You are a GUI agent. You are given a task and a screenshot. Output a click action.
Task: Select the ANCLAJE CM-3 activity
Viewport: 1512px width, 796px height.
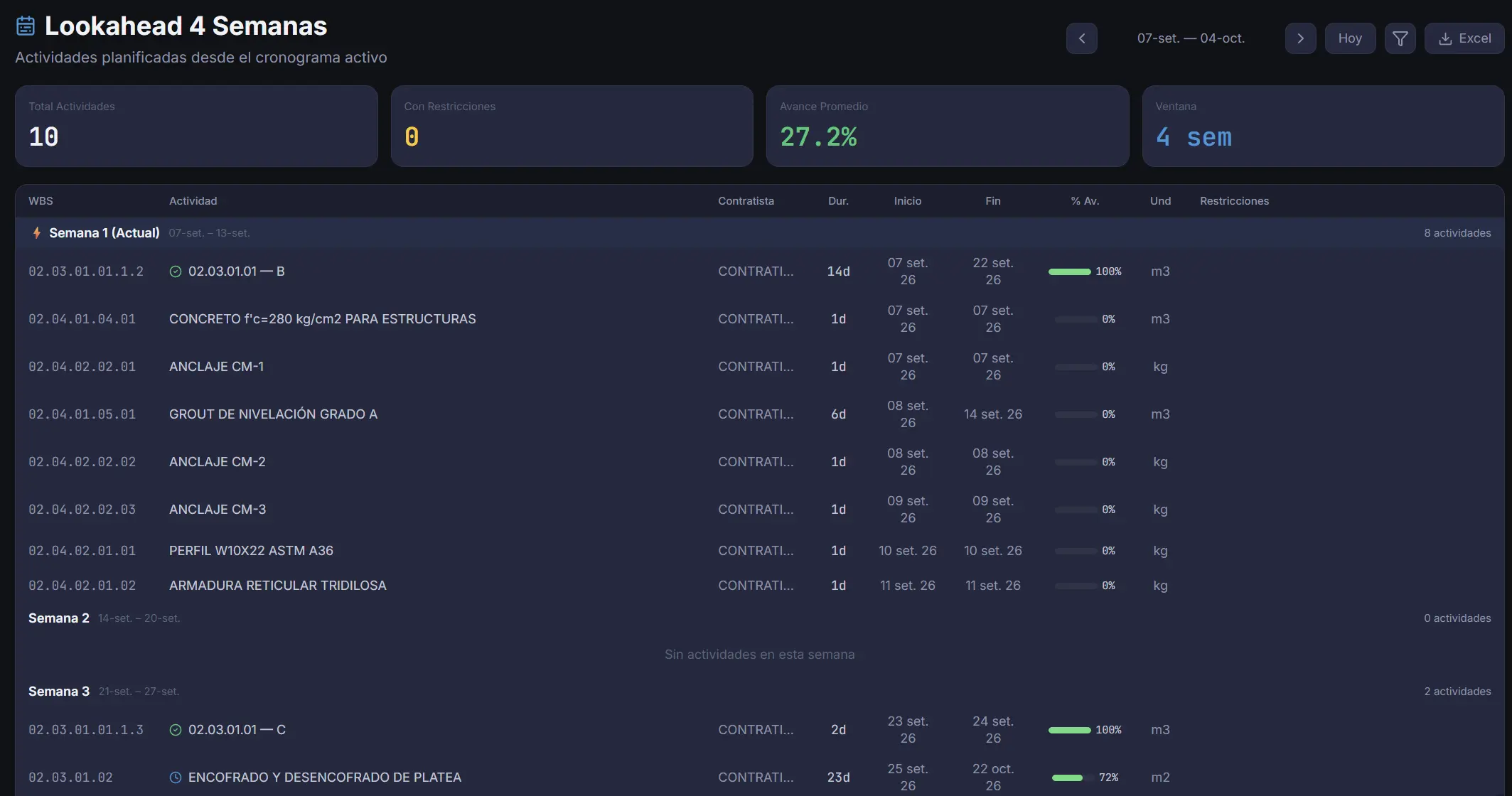pyautogui.click(x=218, y=510)
